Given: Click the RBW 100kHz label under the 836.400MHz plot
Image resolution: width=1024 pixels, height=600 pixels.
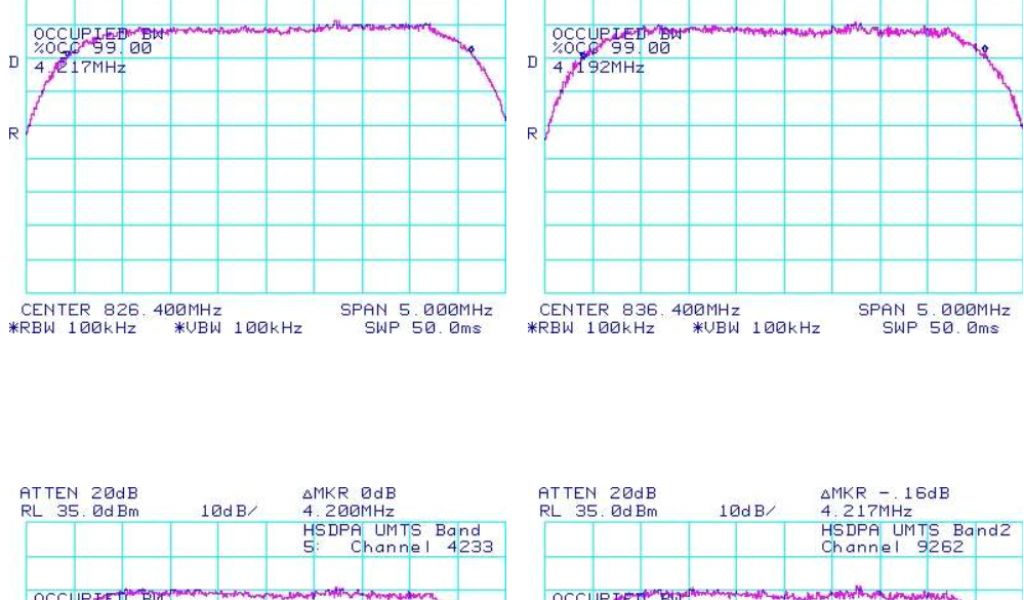Looking at the screenshot, I should [x=590, y=328].
